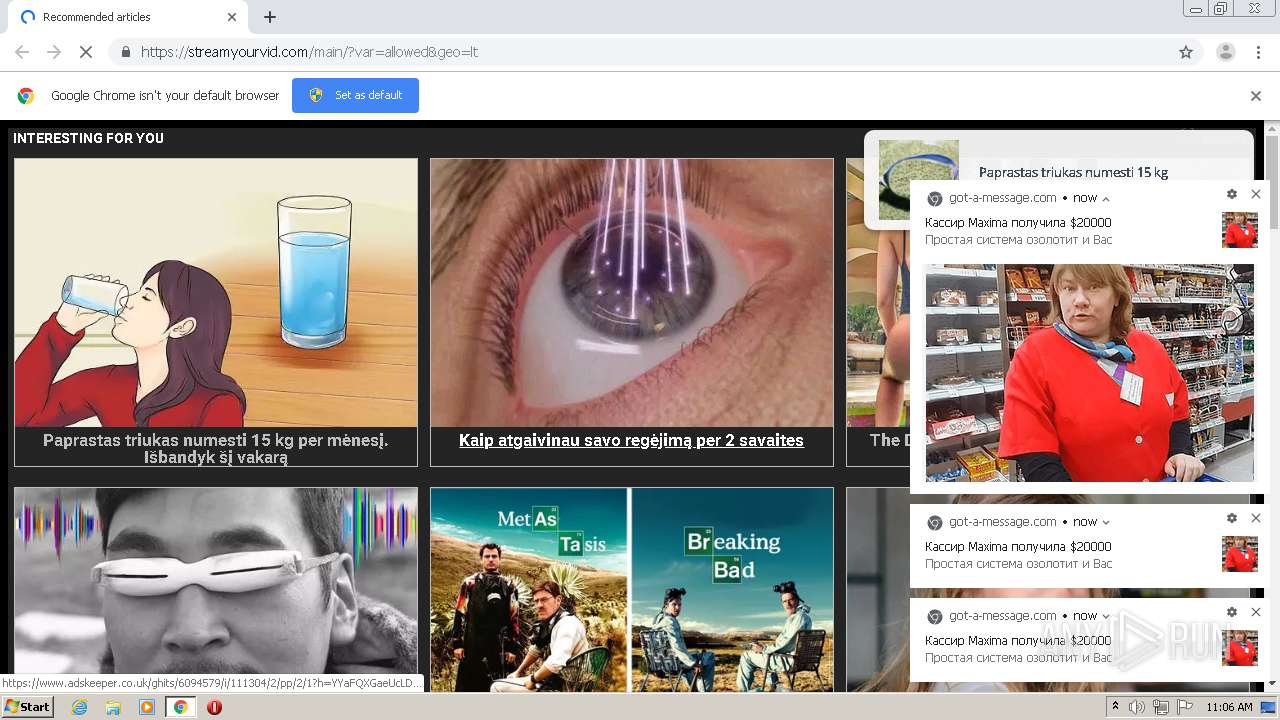1280x720 pixels.
Task: Click the browser back arrow
Action: tap(22, 52)
